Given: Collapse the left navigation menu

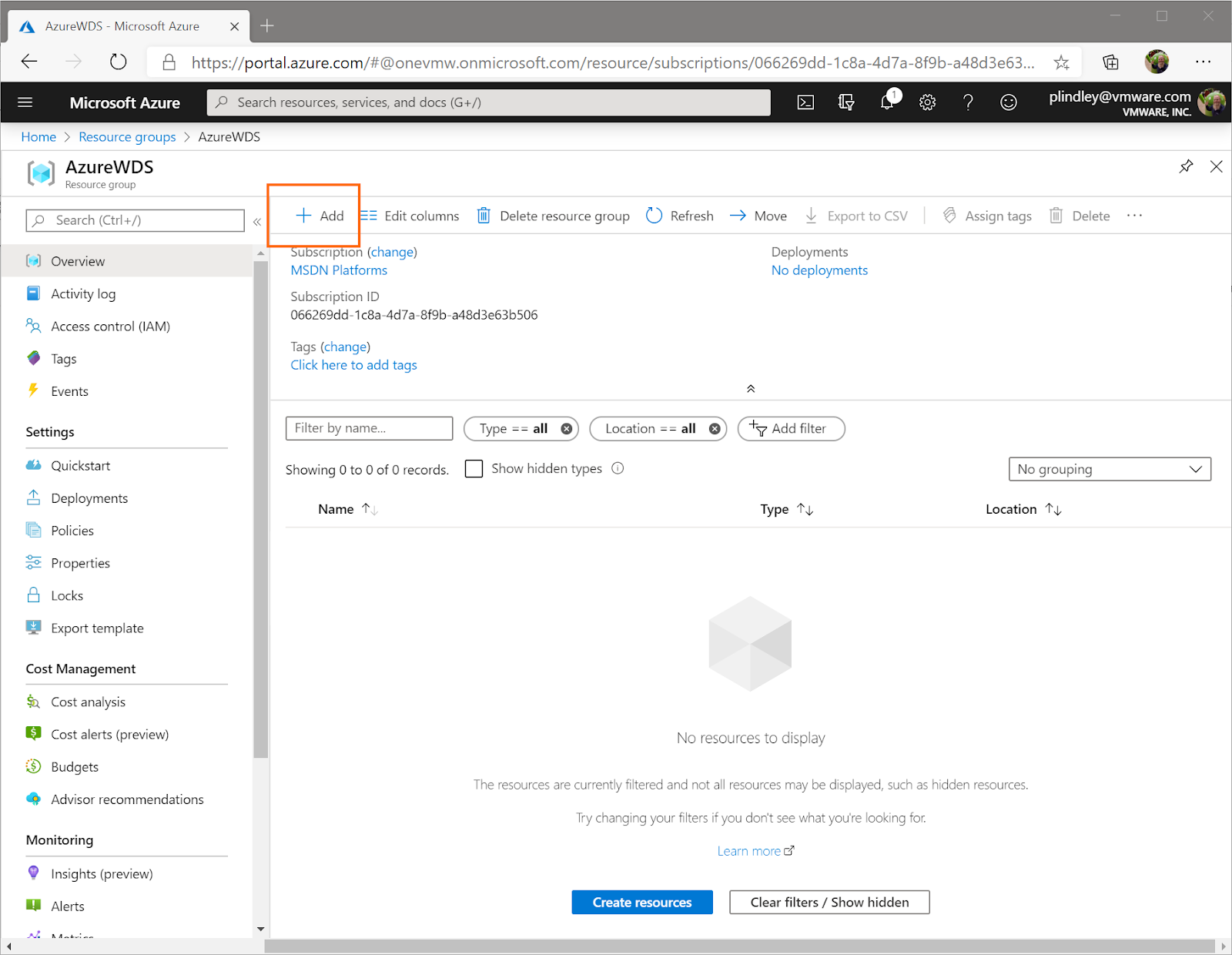Looking at the screenshot, I should tap(257, 222).
